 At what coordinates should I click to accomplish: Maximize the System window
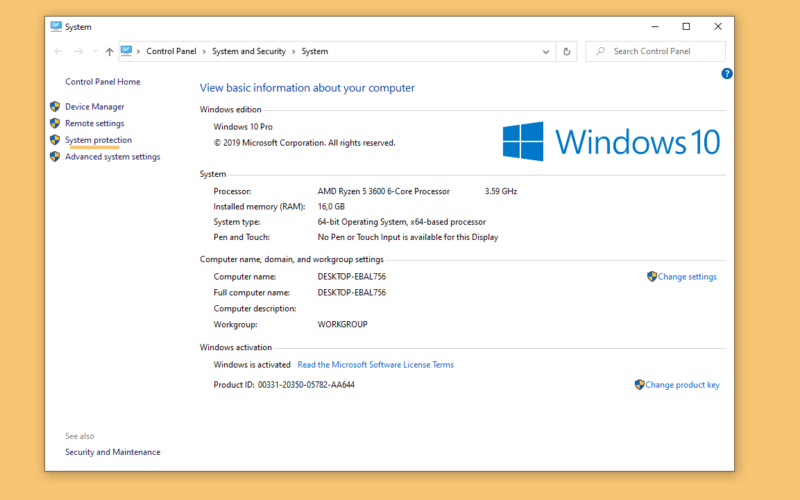coord(686,27)
